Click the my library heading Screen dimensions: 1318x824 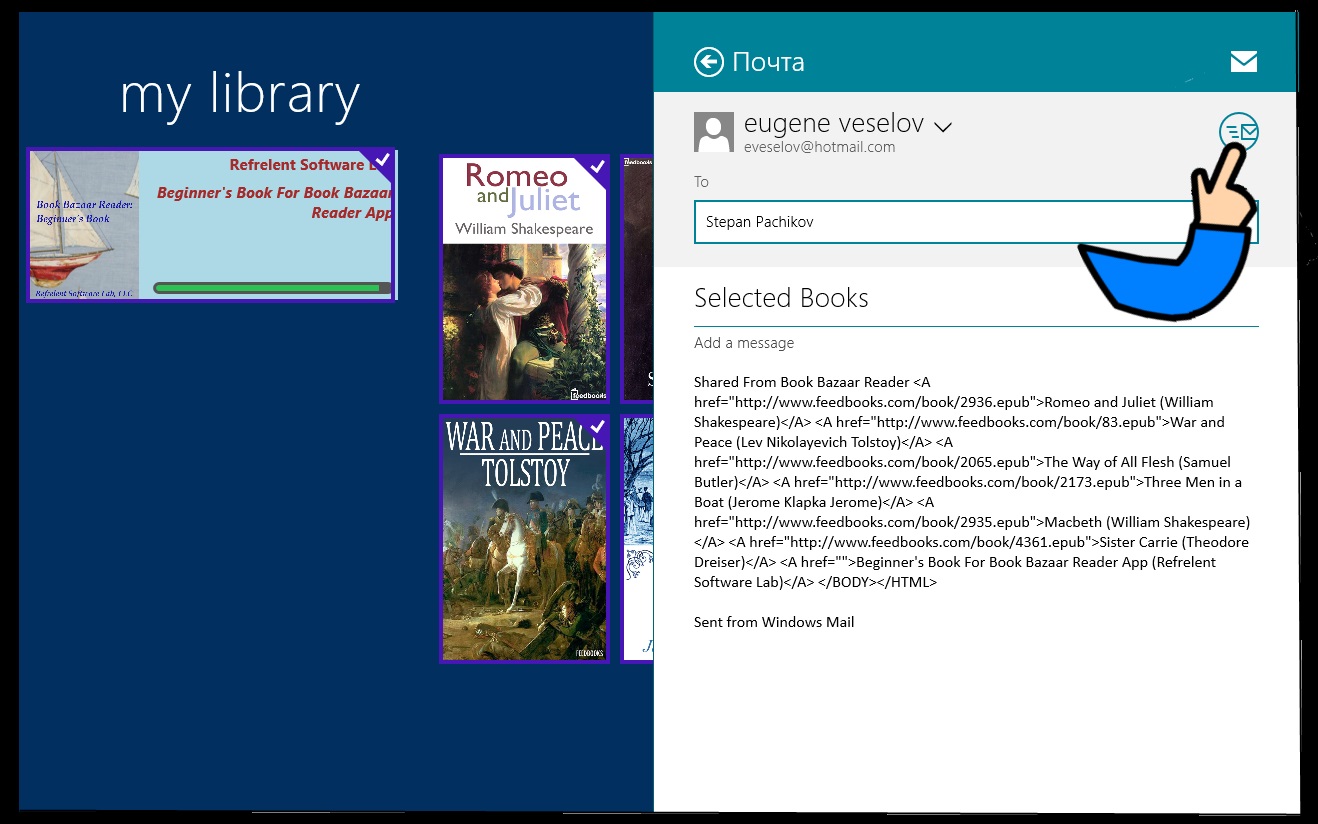239,95
